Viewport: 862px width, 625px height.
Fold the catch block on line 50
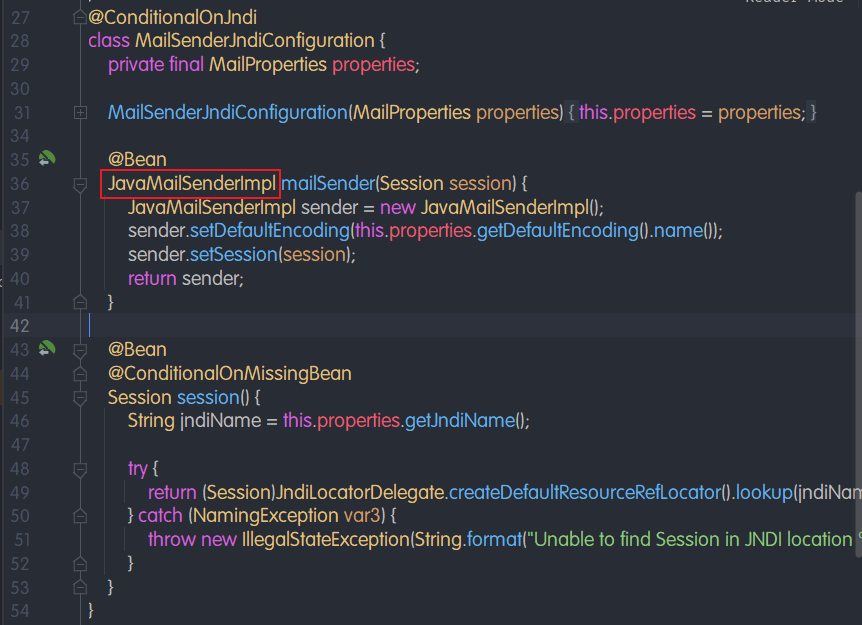[x=80, y=516]
